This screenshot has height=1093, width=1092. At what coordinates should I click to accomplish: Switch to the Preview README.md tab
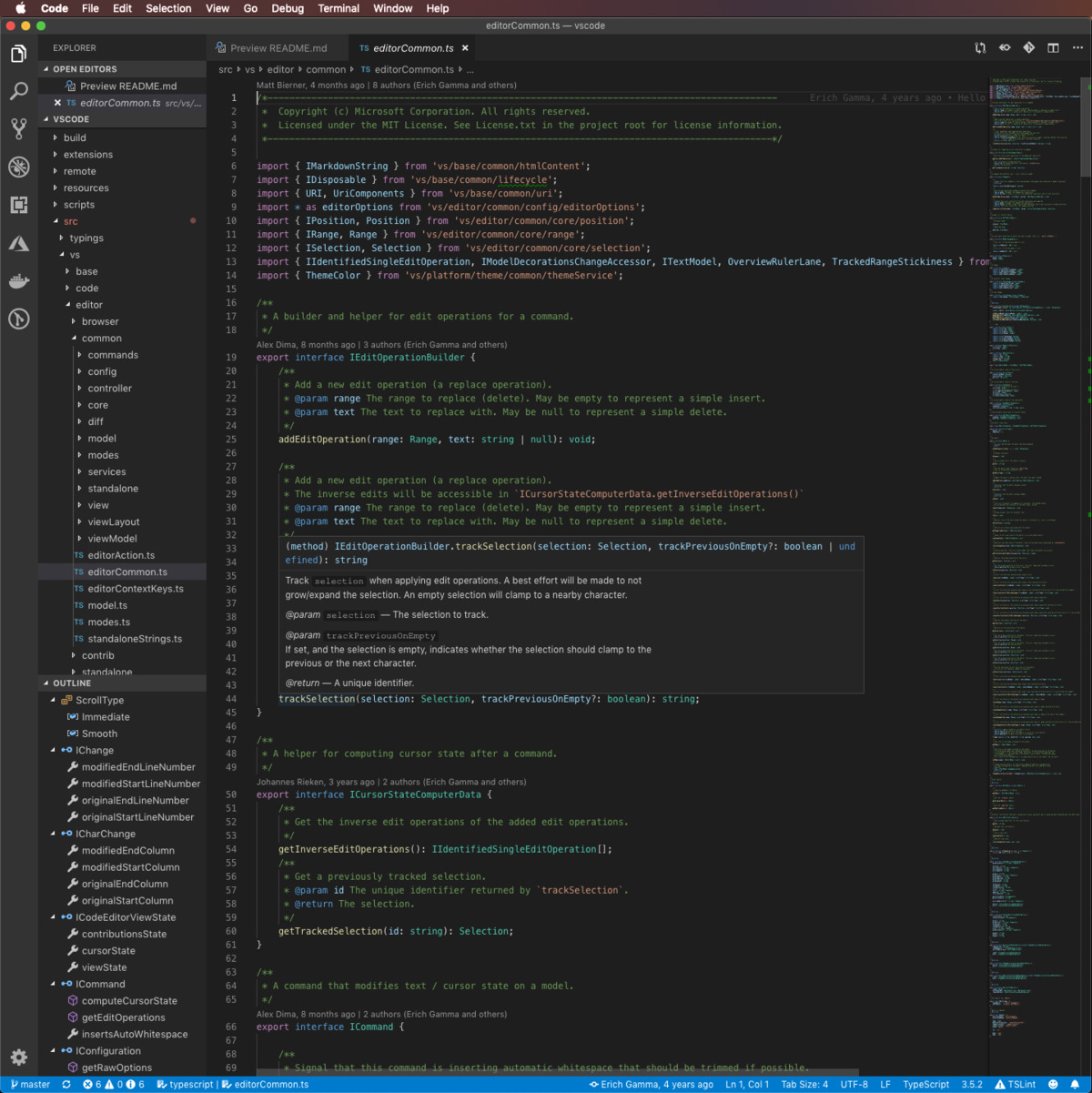coord(277,47)
